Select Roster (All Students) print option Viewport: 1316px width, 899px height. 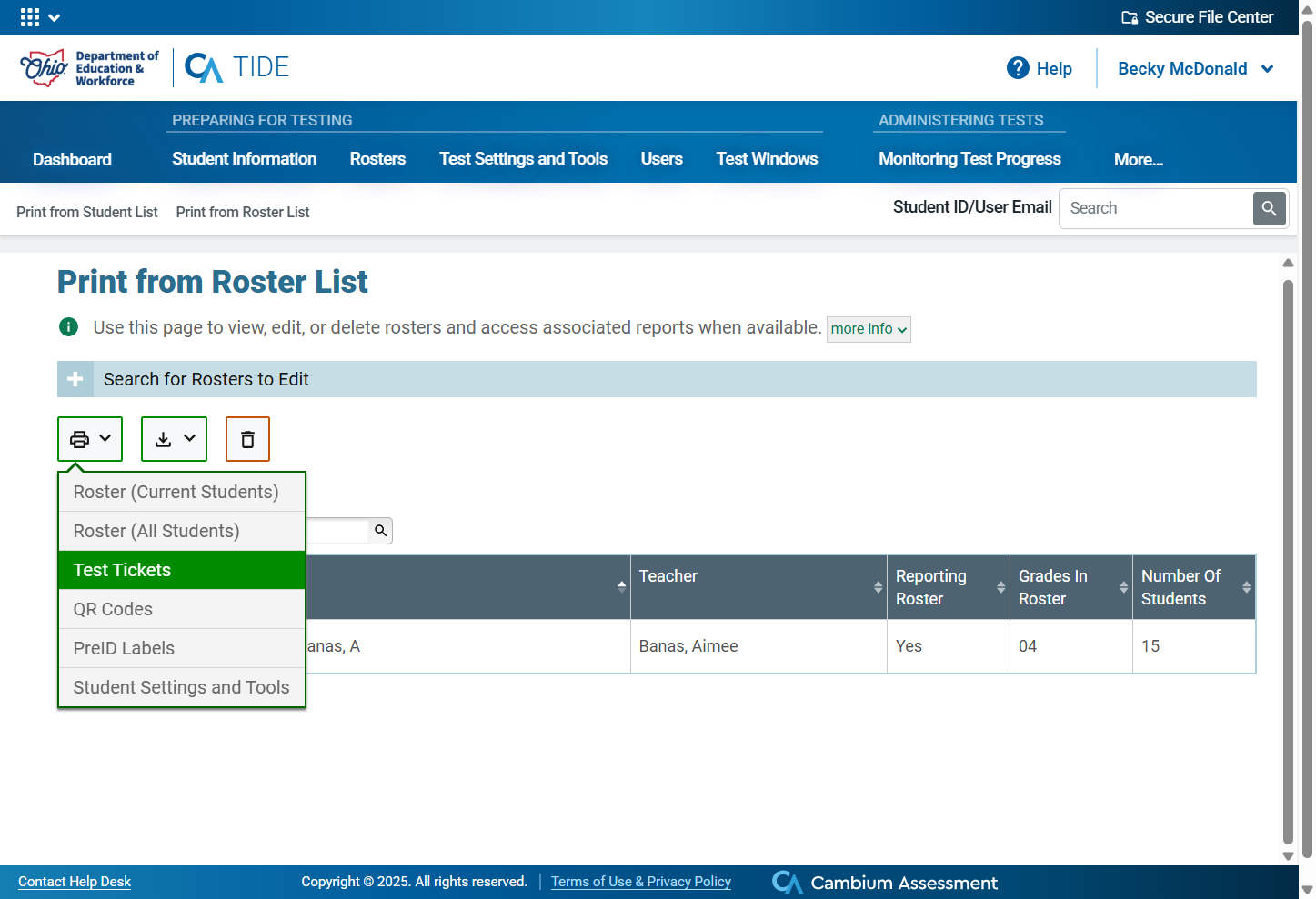182,531
